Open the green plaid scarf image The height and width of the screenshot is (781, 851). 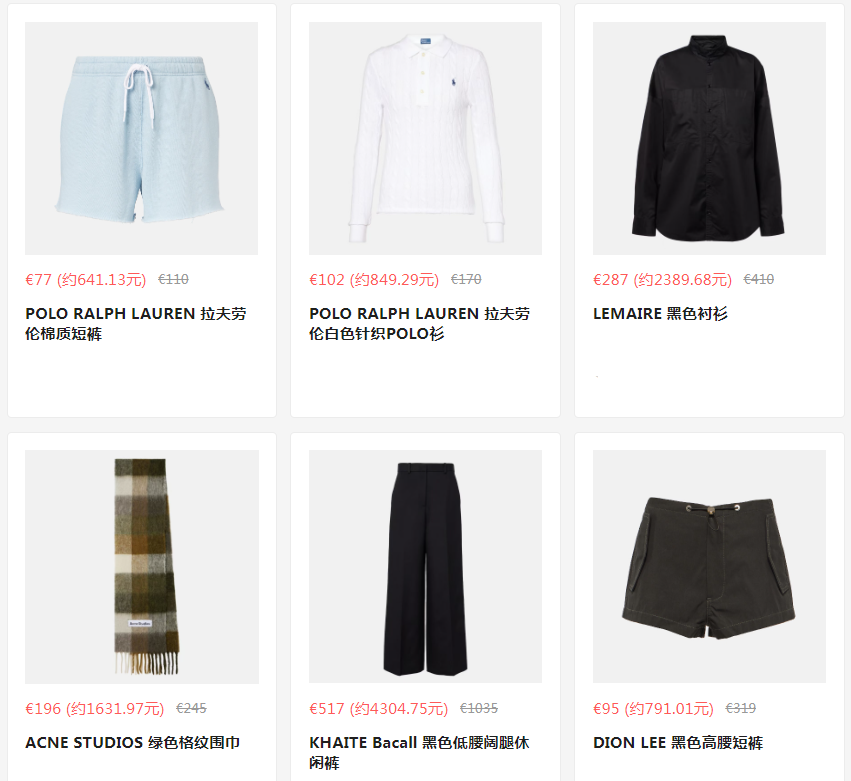coord(142,567)
